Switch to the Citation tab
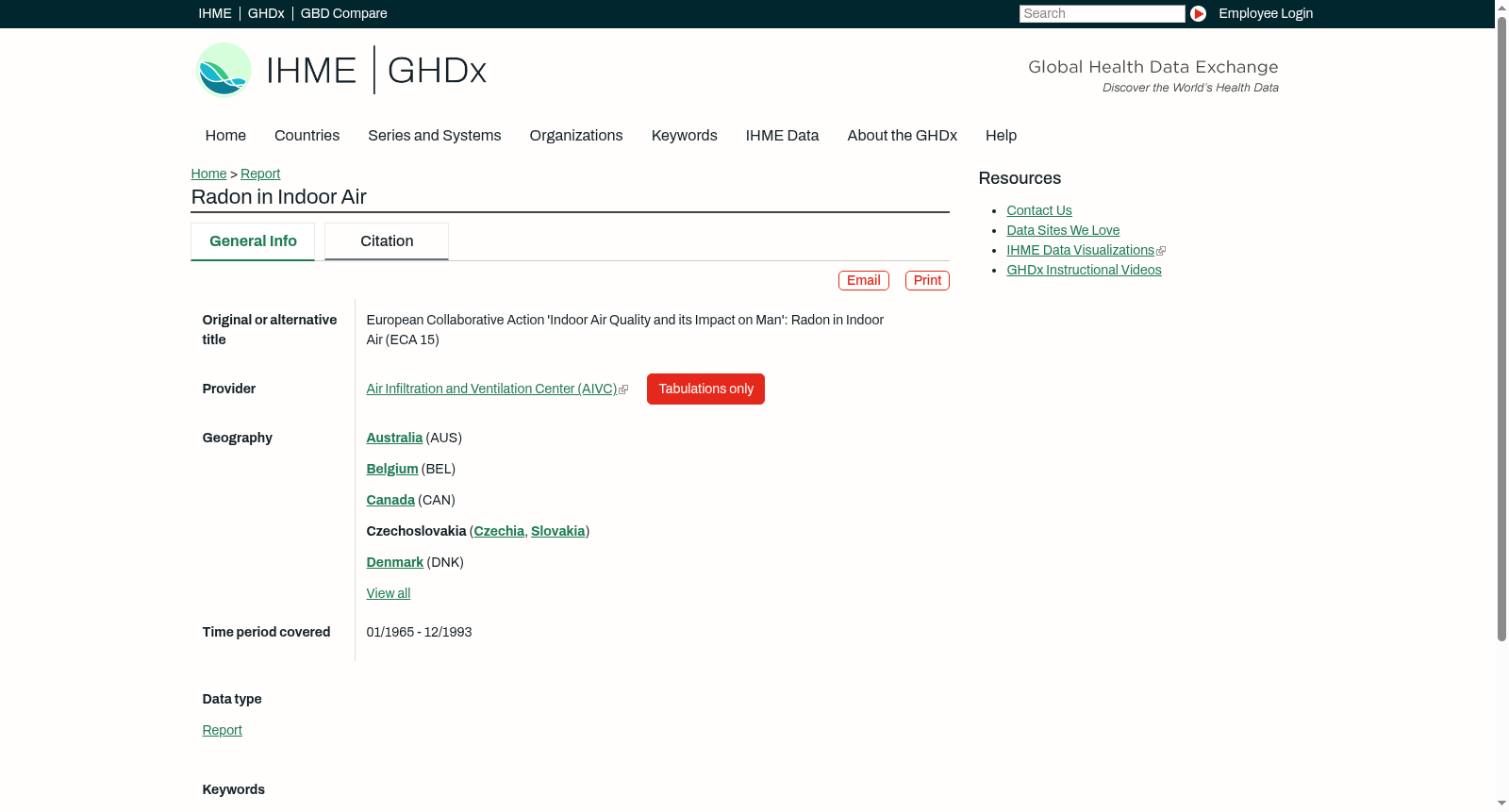 387,241
